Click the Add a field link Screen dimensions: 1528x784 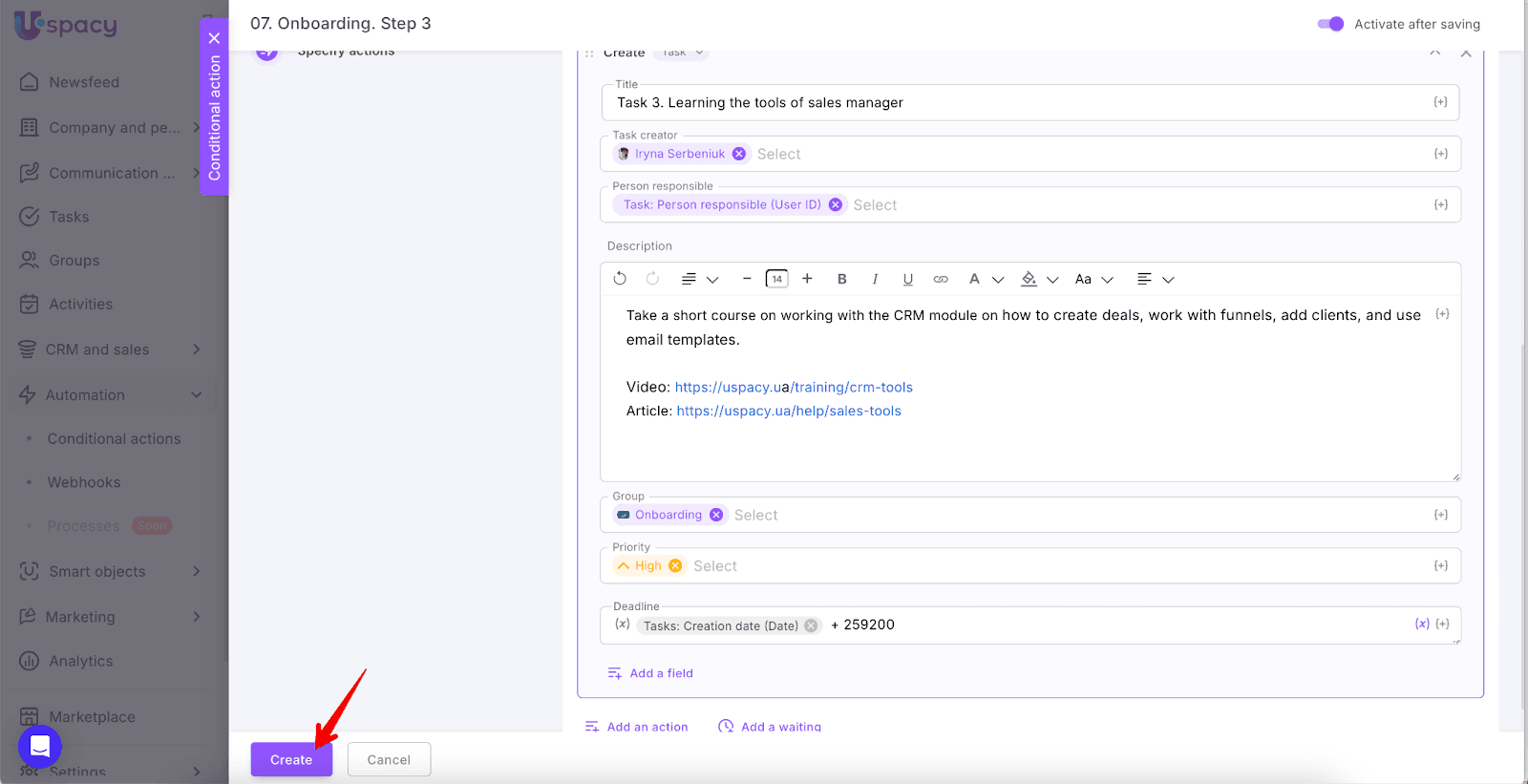coord(661,673)
